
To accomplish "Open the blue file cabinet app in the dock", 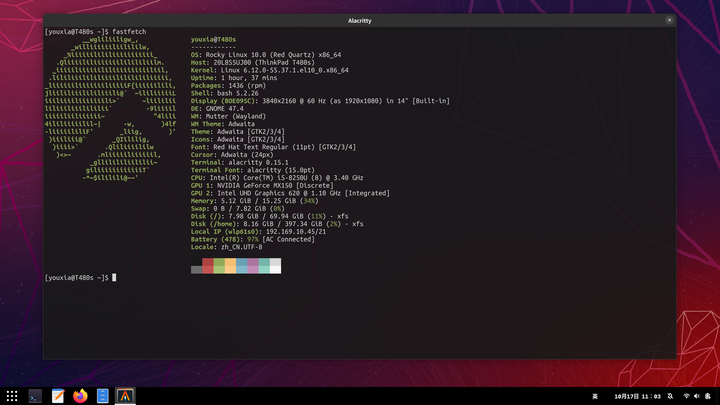I will click(x=102, y=396).
